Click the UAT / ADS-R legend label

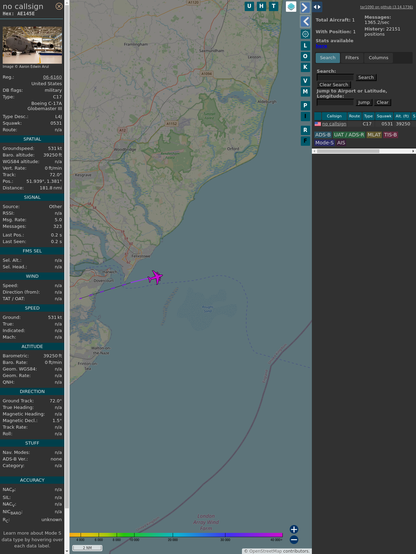click(349, 135)
